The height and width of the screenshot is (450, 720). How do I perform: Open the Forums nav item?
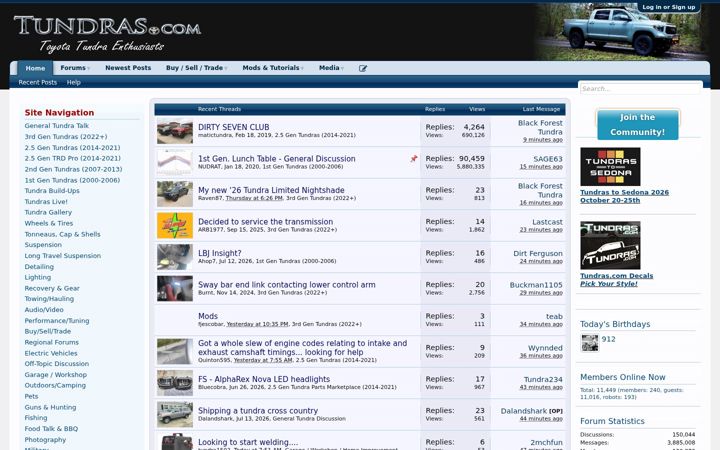(73, 68)
